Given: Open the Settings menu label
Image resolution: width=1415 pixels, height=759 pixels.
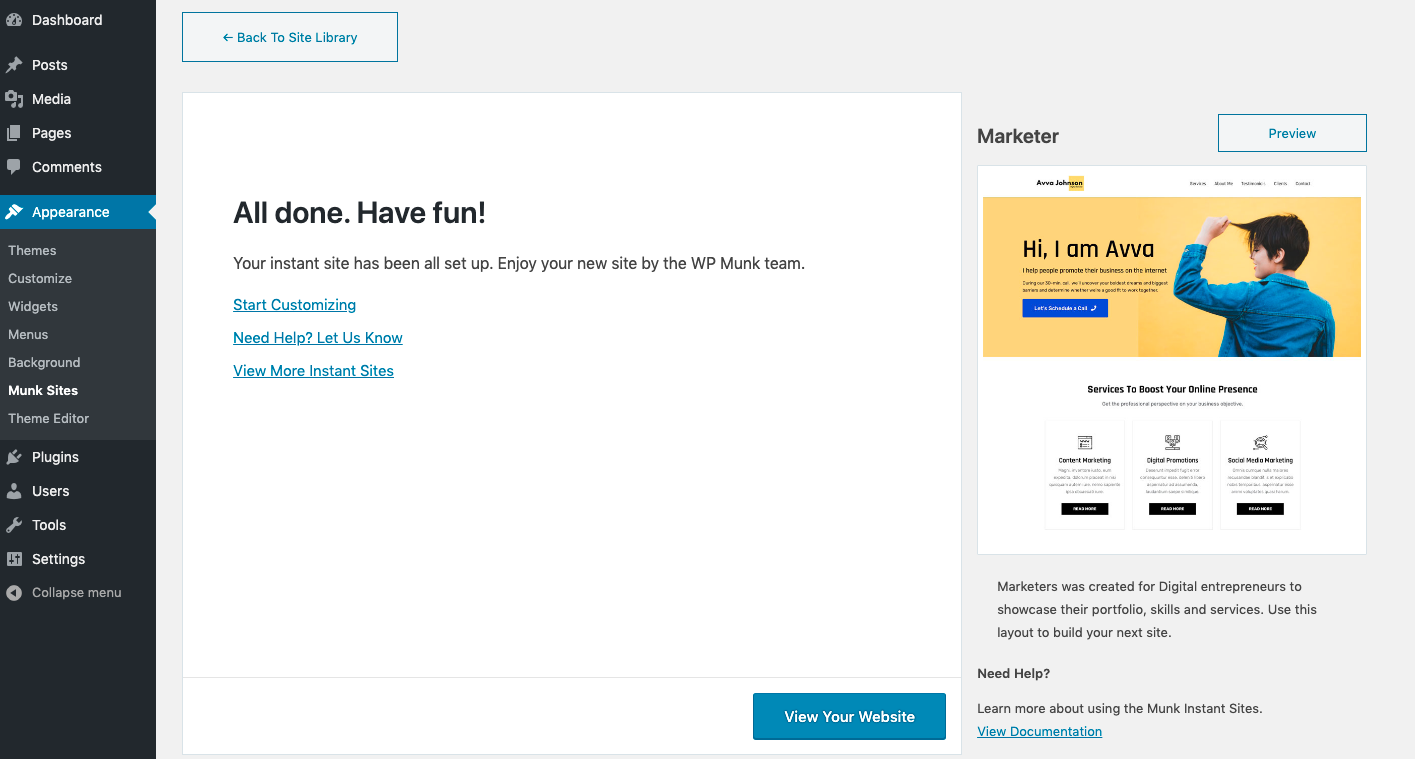Looking at the screenshot, I should click(59, 559).
